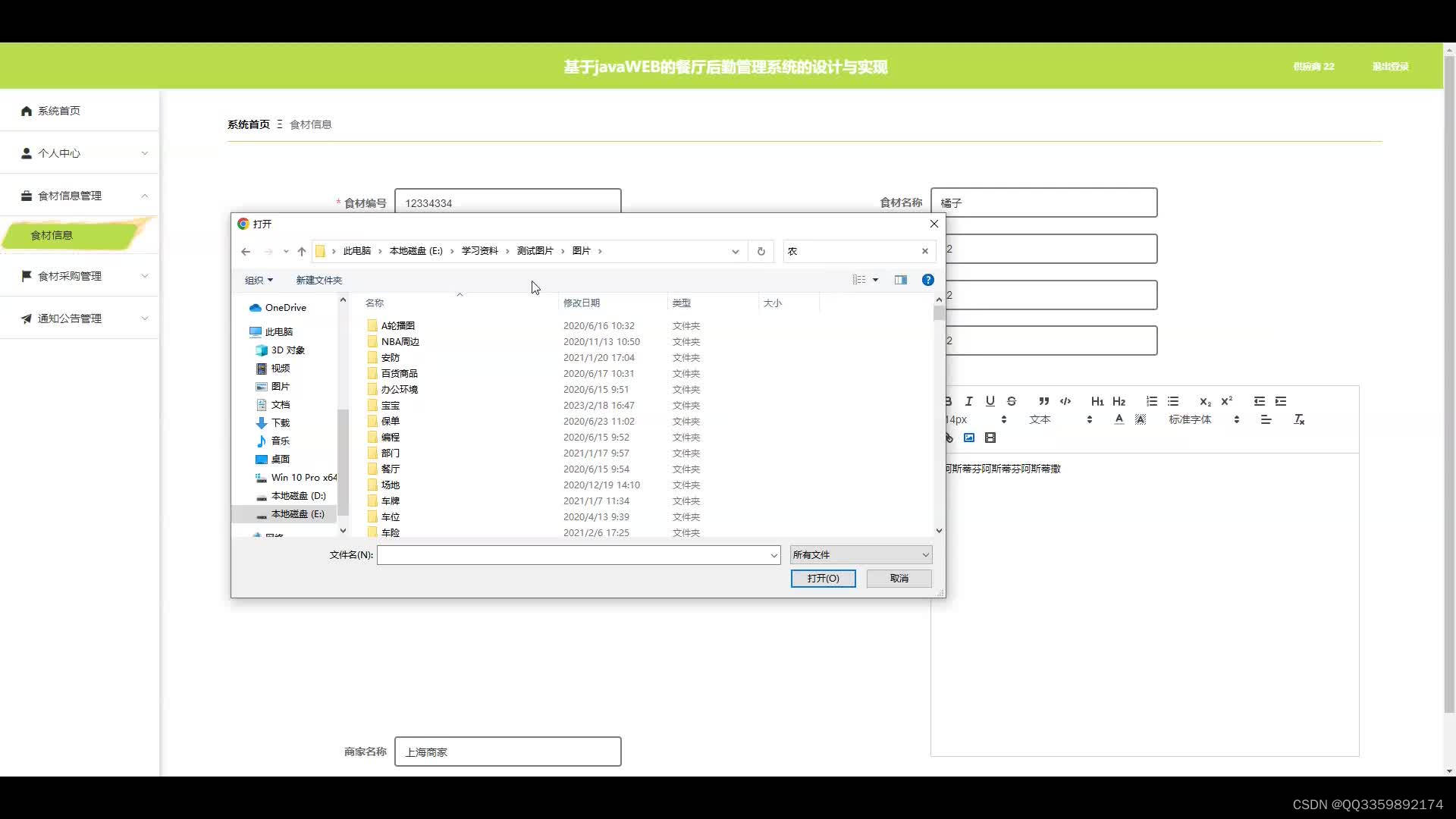Image resolution: width=1456 pixels, height=819 pixels.
Task: Click 退出登录 in the header
Action: tap(1390, 67)
